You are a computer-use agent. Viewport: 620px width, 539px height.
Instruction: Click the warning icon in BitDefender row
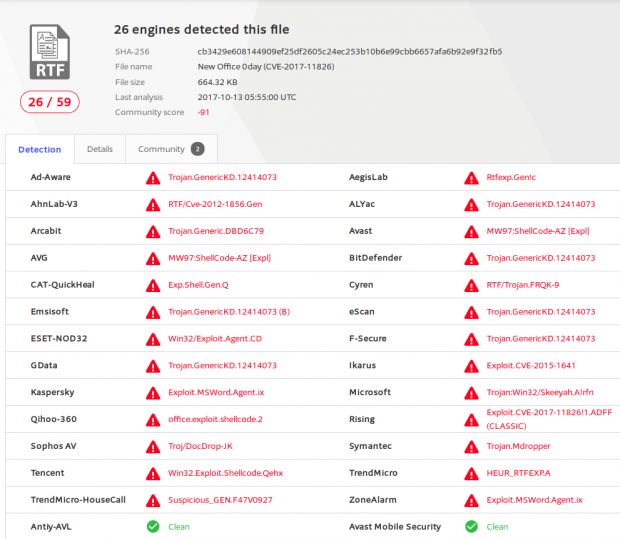point(471,259)
